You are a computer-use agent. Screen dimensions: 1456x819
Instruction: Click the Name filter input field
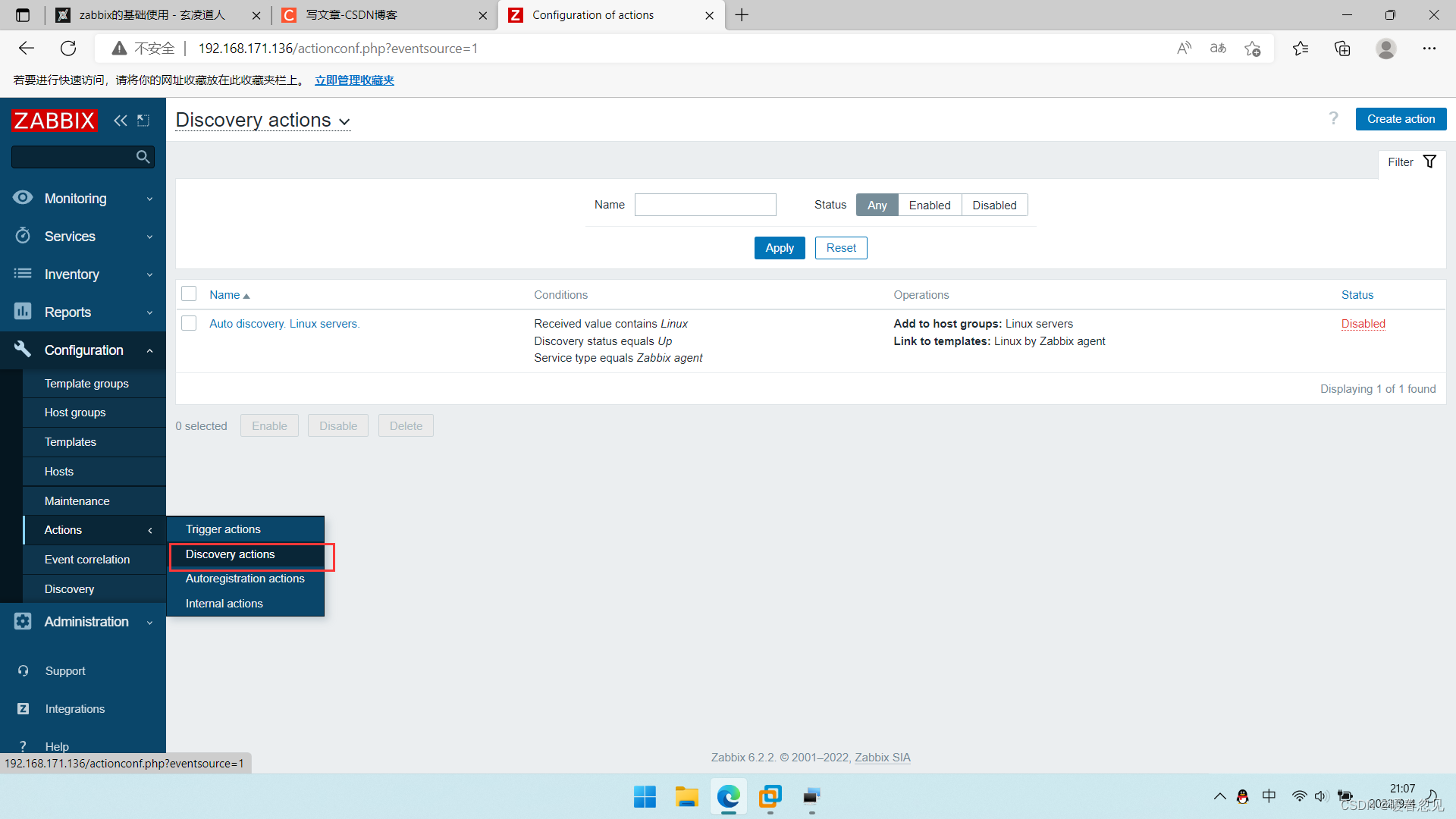704,205
